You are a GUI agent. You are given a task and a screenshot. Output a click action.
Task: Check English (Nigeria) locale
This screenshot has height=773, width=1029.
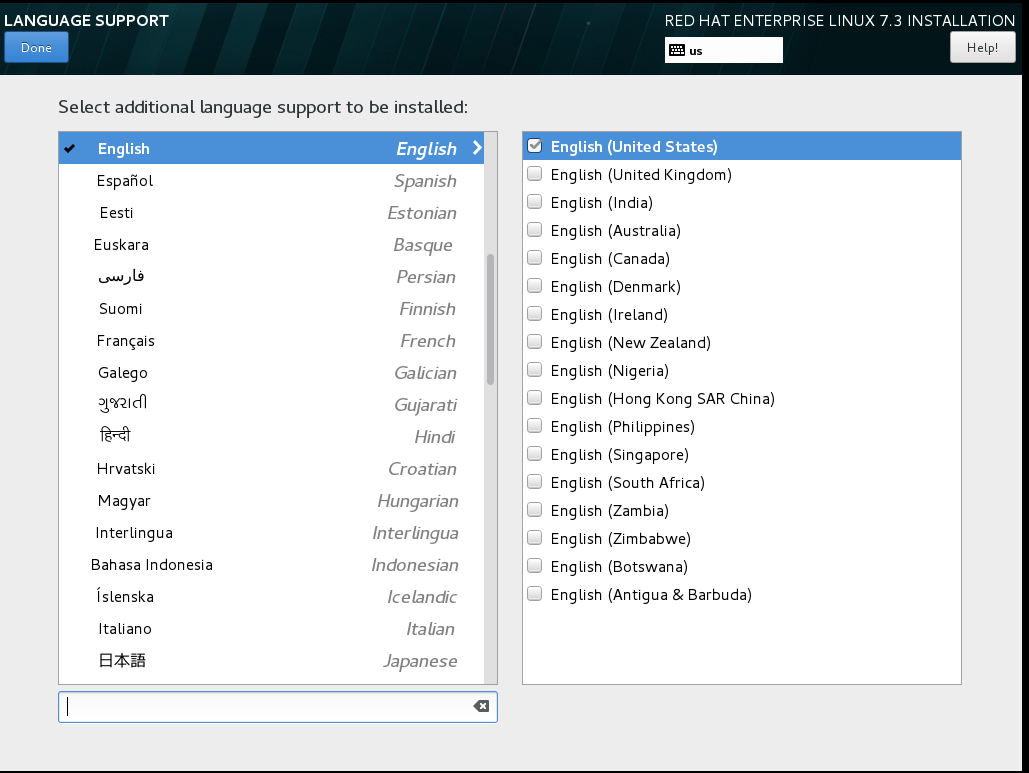click(x=535, y=370)
